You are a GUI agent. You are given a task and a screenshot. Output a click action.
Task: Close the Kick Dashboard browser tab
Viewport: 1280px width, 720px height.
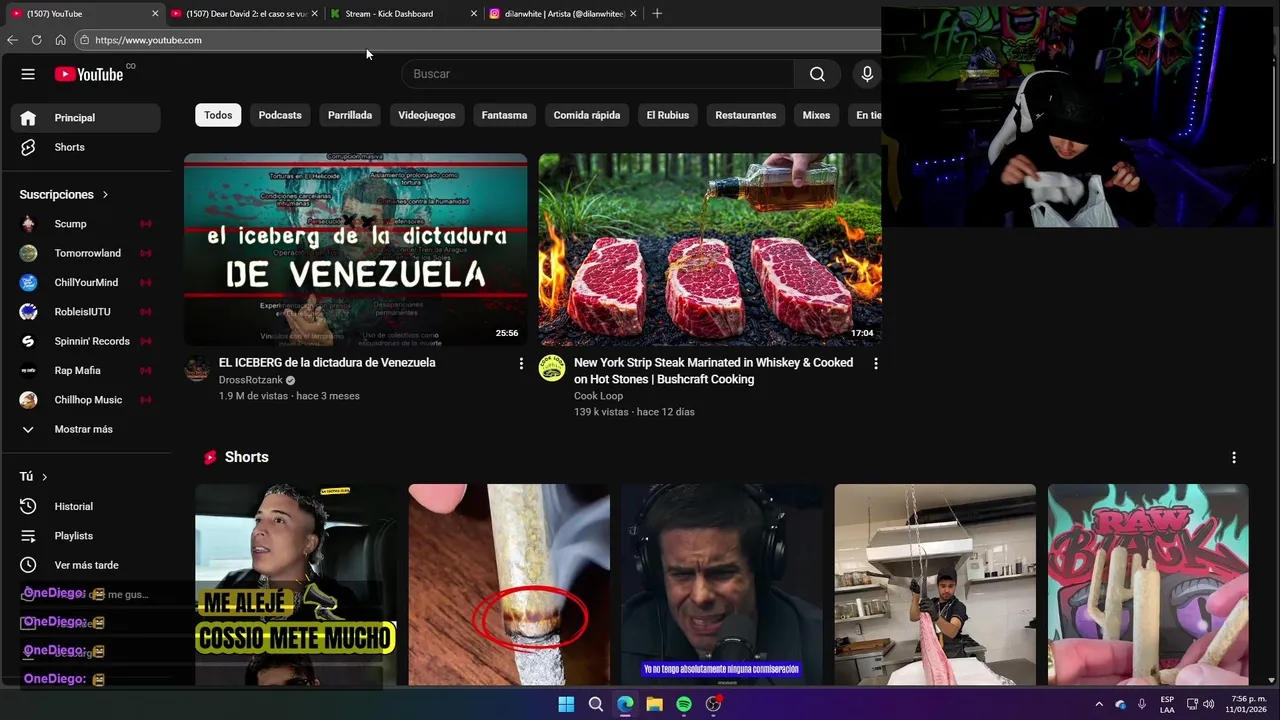(474, 14)
